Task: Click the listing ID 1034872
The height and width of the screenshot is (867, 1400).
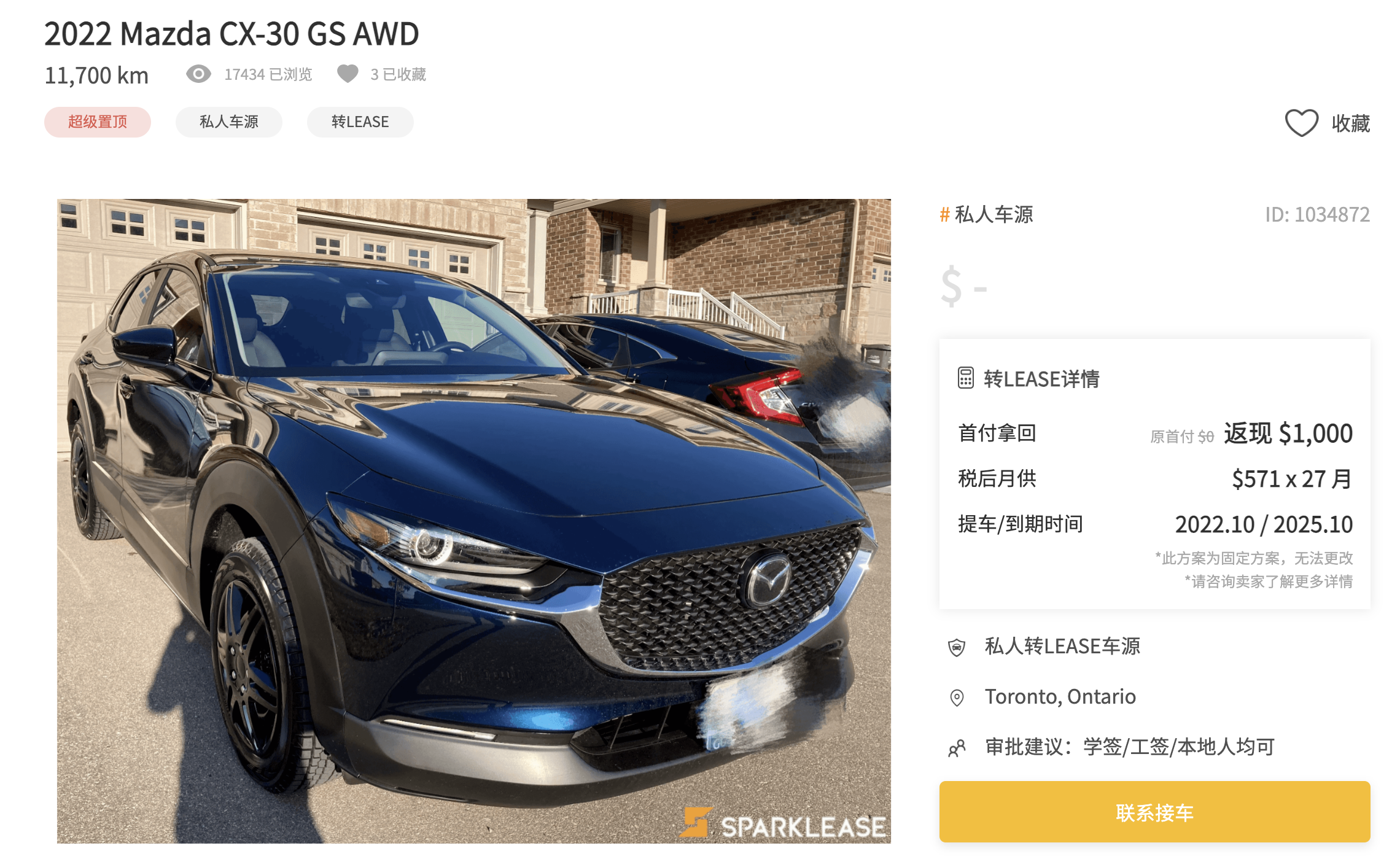Action: tap(1317, 214)
